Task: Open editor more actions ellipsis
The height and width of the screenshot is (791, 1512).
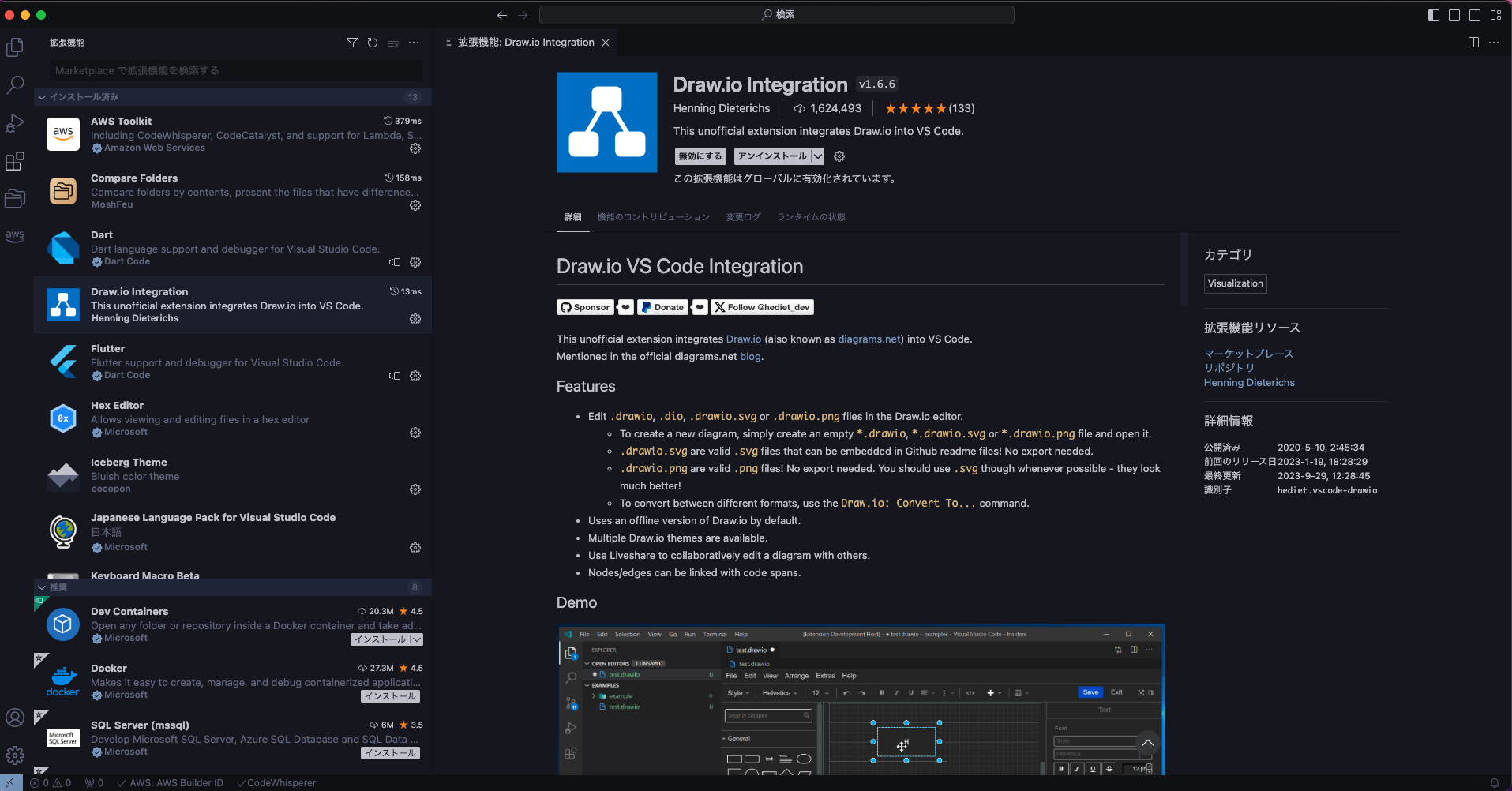Action: tap(1494, 43)
